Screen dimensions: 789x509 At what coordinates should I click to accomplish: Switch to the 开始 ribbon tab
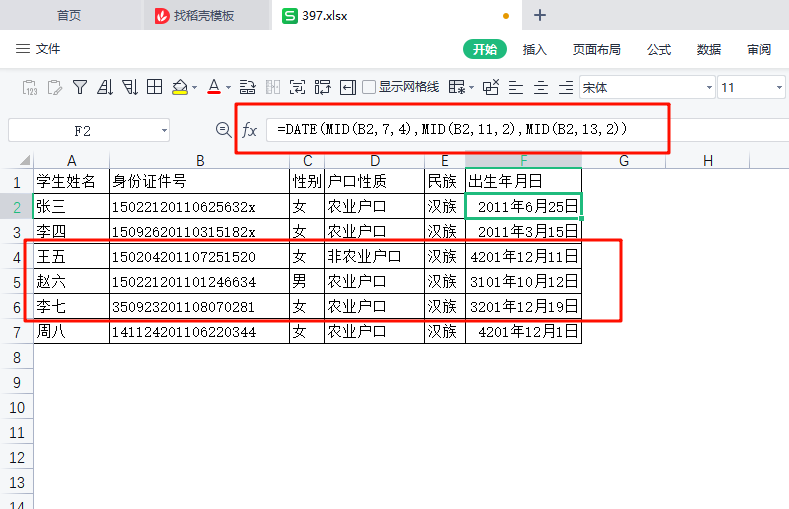point(485,49)
